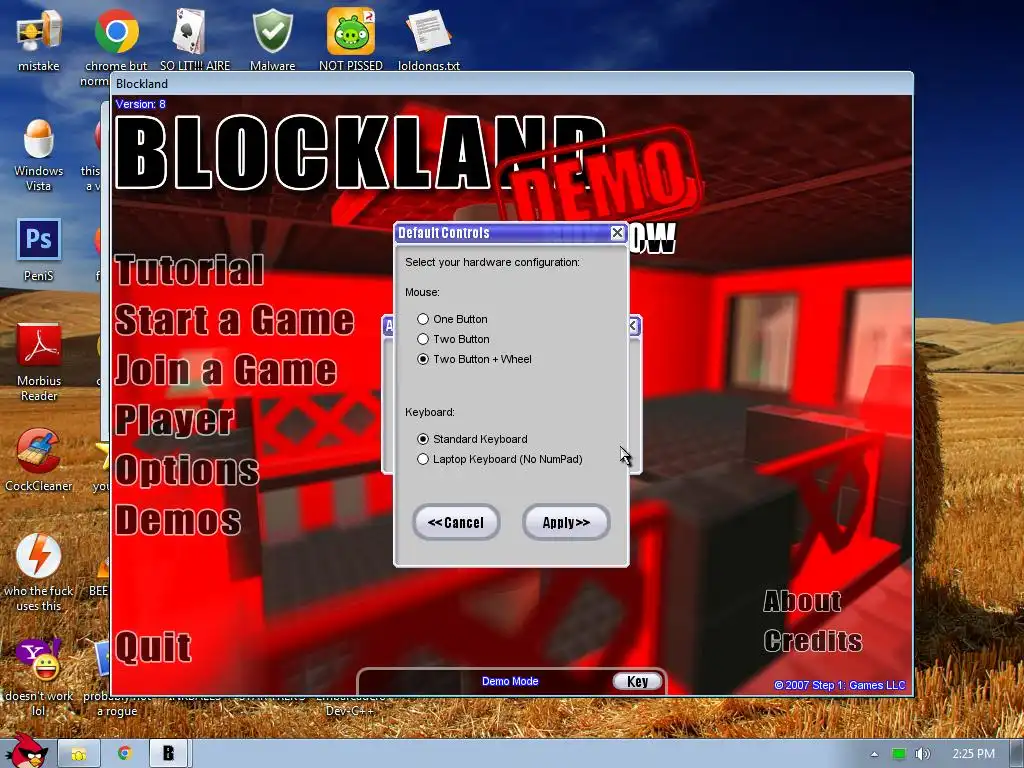This screenshot has height=768, width=1024.
Task: Click the Blockland window title bar
Action: pos(511,84)
